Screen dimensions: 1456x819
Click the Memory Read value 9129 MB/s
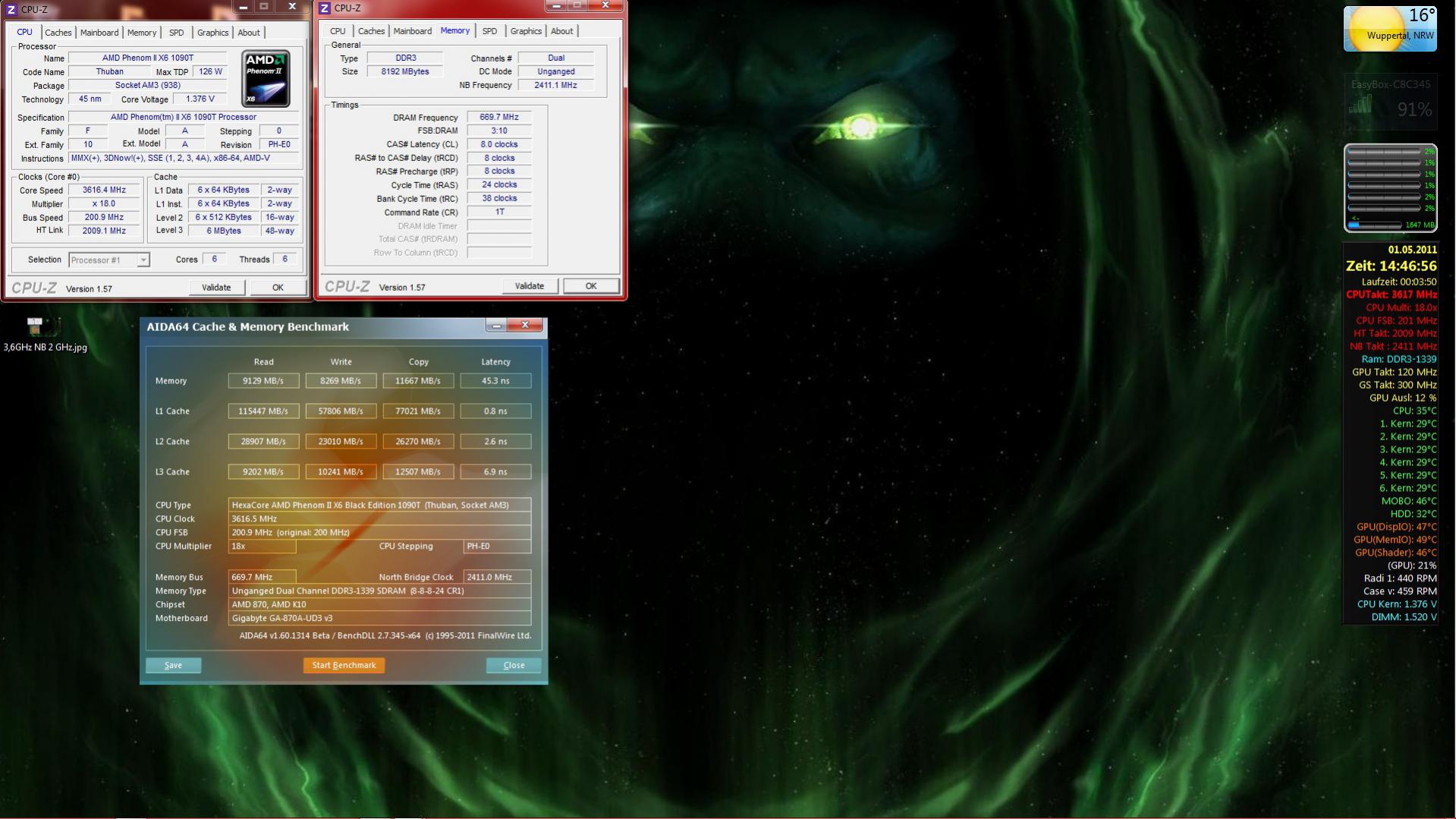click(263, 381)
